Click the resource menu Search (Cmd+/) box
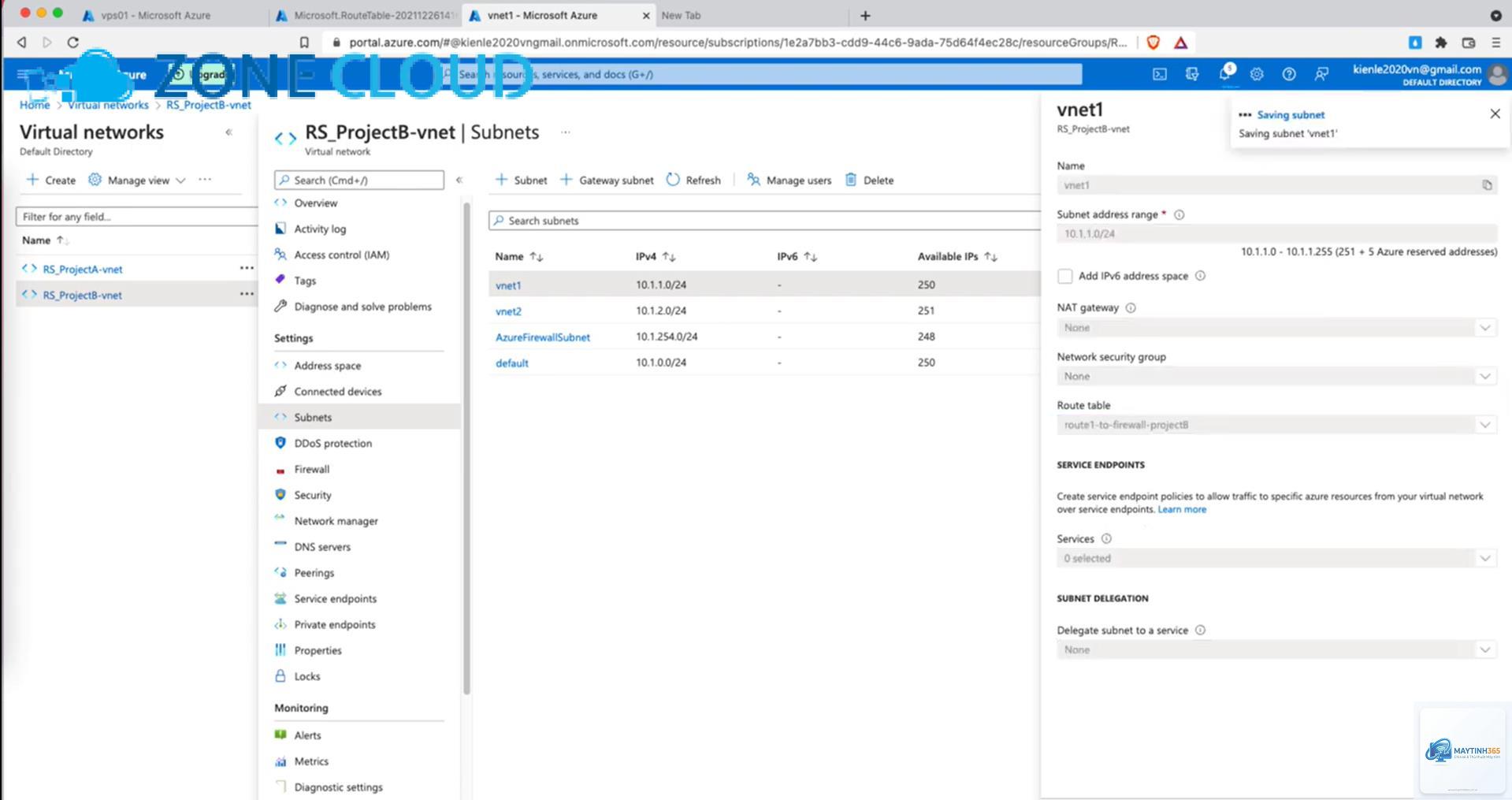The height and width of the screenshot is (800, 1512). click(x=359, y=180)
